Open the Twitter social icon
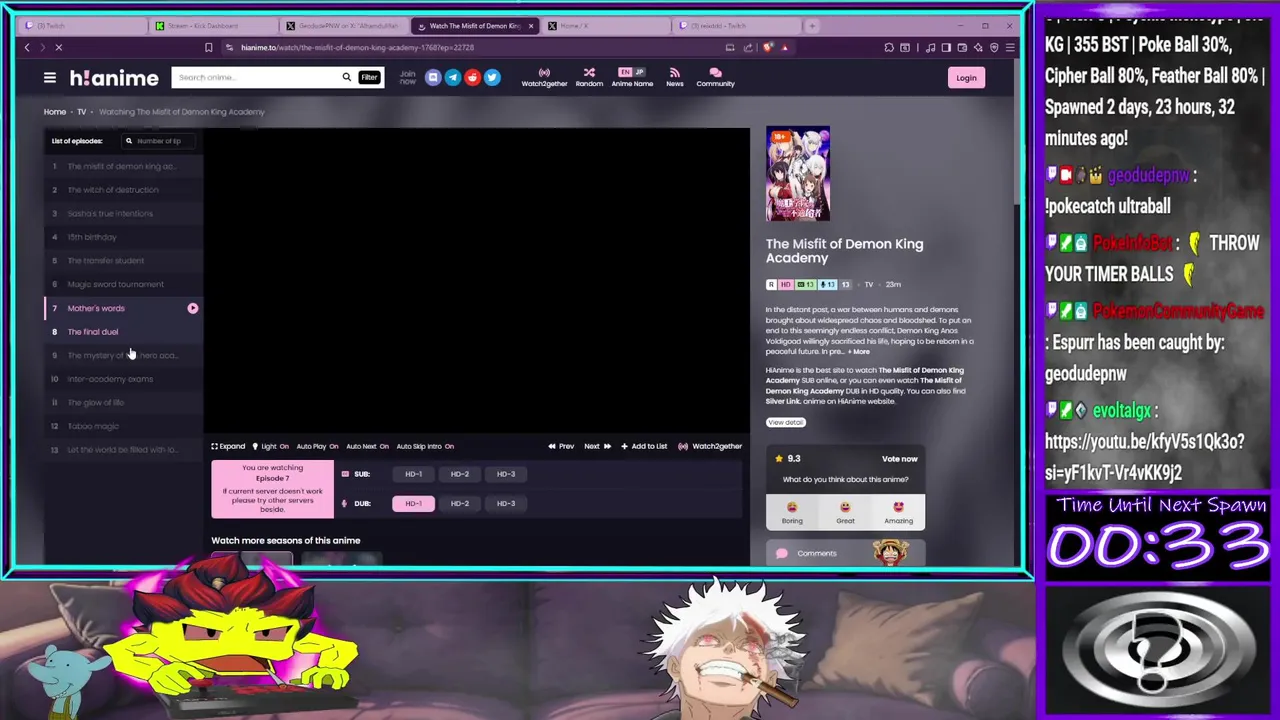Viewport: 1280px width, 720px height. (x=492, y=77)
